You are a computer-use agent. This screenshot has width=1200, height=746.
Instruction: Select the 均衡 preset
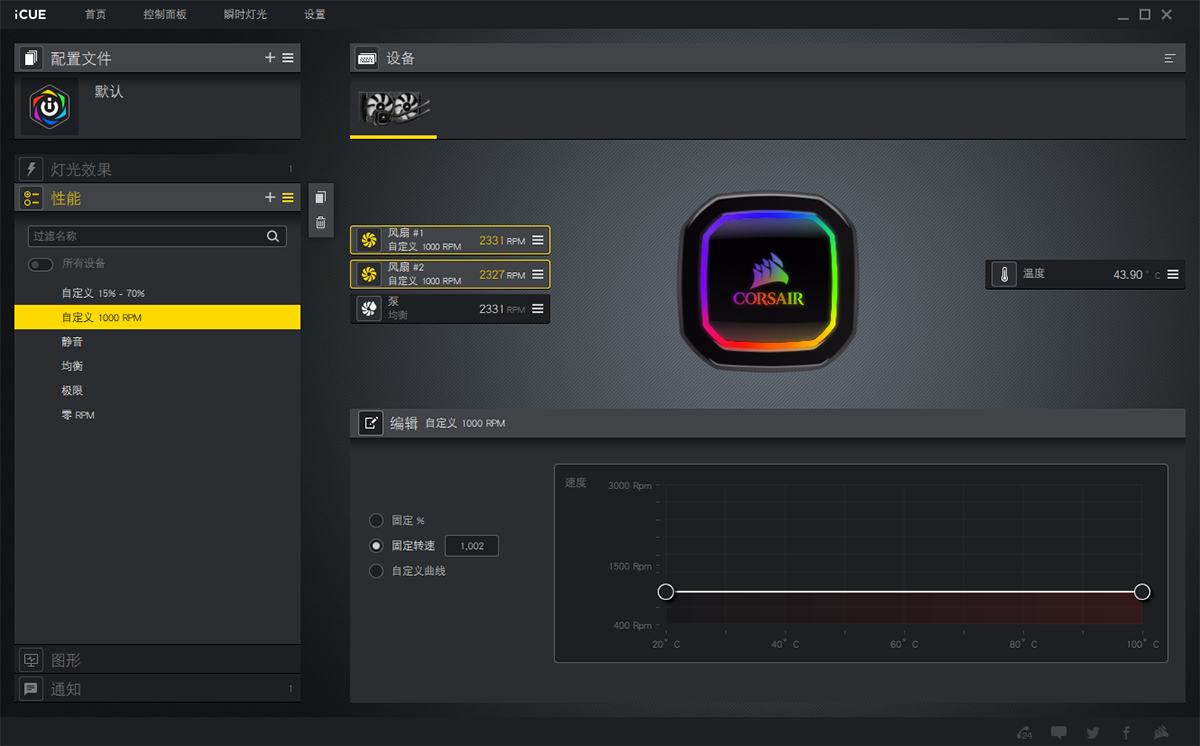click(x=157, y=366)
